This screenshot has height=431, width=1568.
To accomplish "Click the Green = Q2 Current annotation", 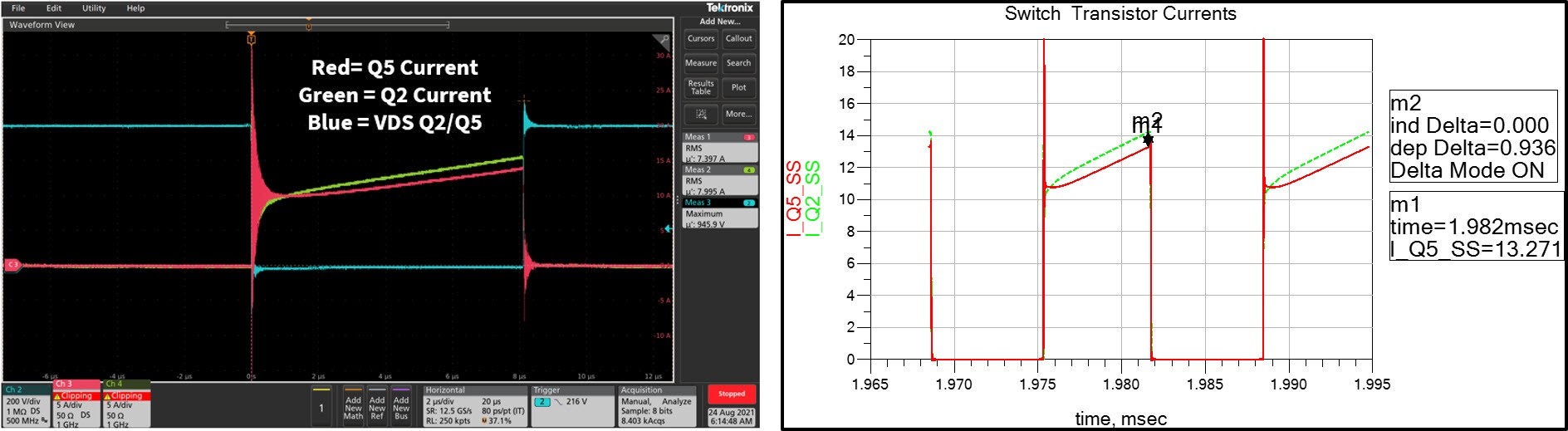I will pyautogui.click(x=394, y=95).
